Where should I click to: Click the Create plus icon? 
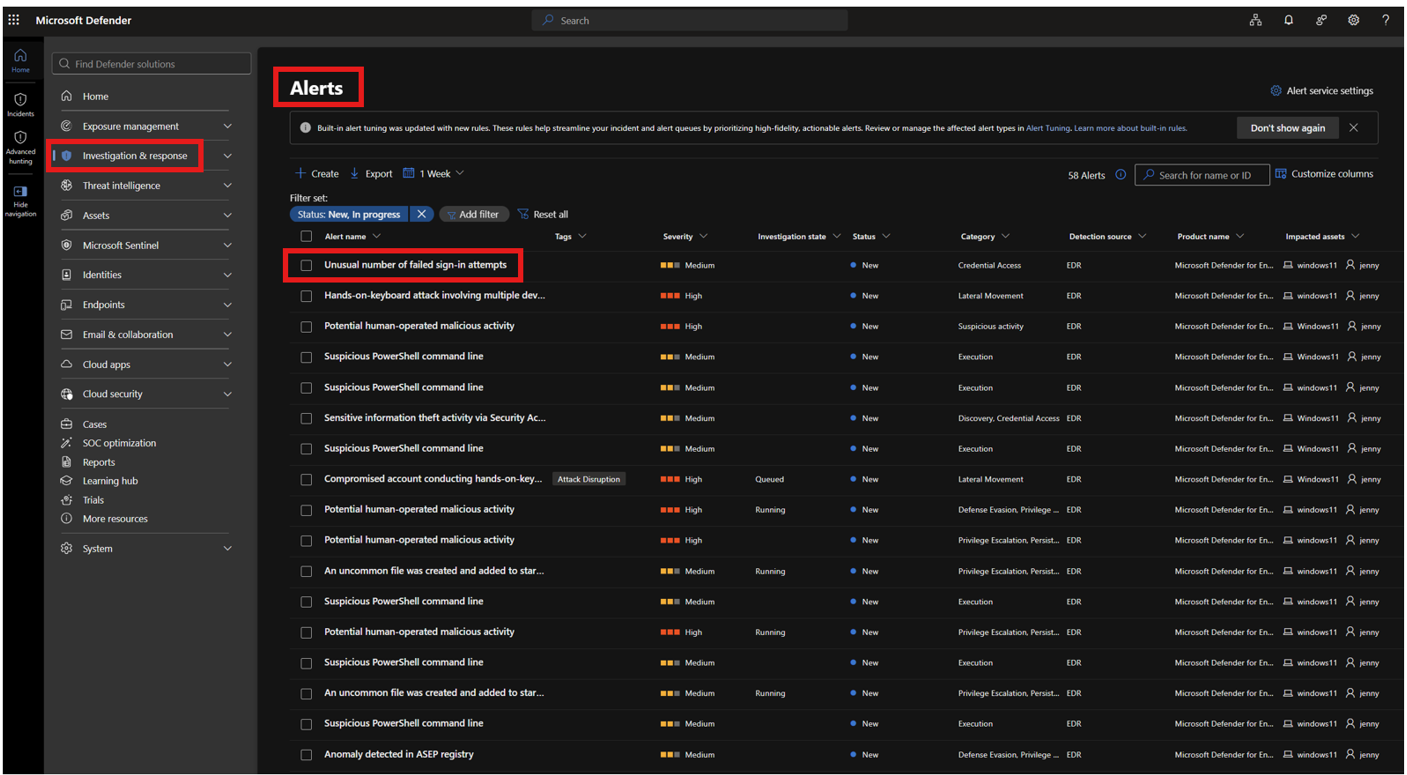click(x=300, y=173)
